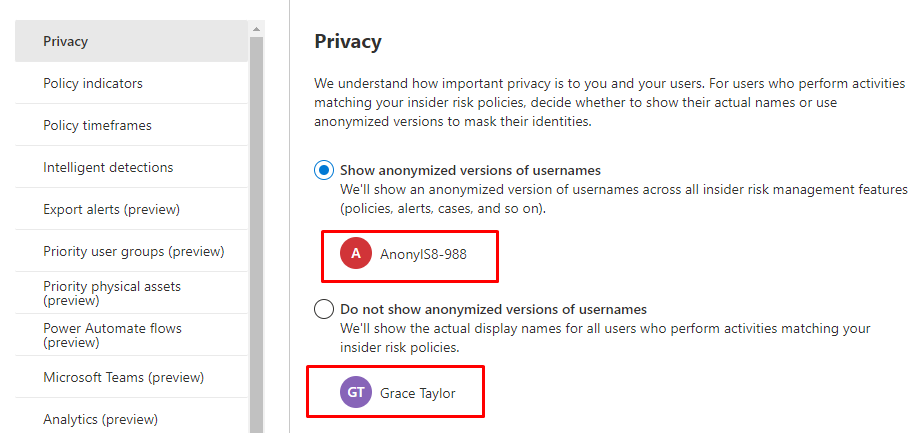Switch to Intelligent detections settings

point(131,168)
